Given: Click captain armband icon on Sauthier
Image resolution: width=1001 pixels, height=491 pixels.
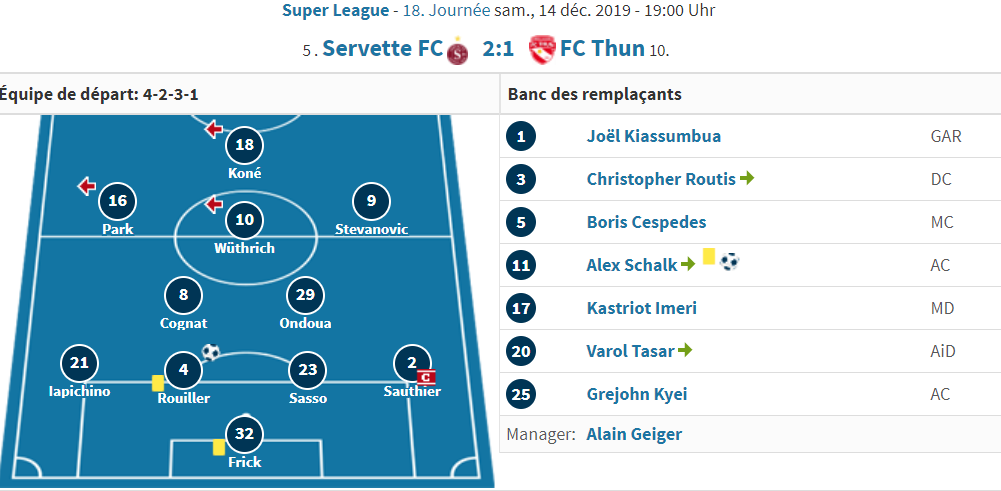Looking at the screenshot, I should pos(426,377).
